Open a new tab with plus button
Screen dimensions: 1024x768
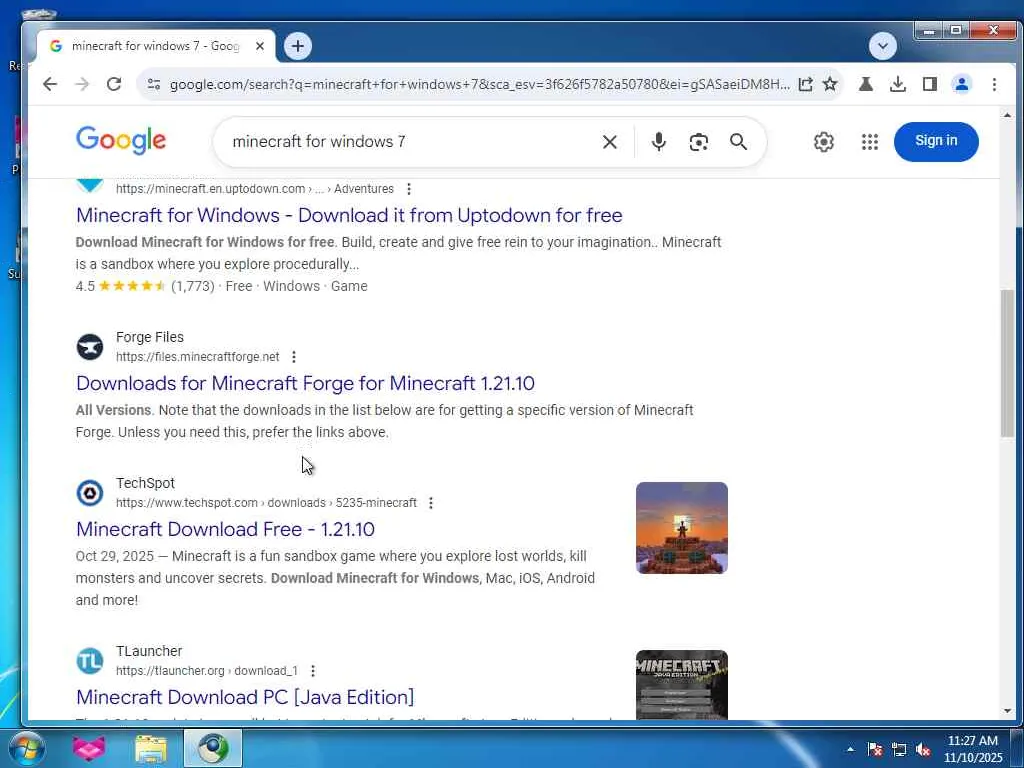coord(298,46)
